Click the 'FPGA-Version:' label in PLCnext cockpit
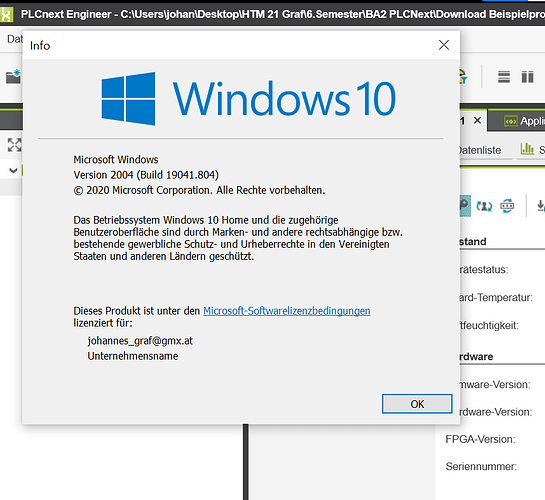The width and height of the screenshot is (545, 500). 480,439
